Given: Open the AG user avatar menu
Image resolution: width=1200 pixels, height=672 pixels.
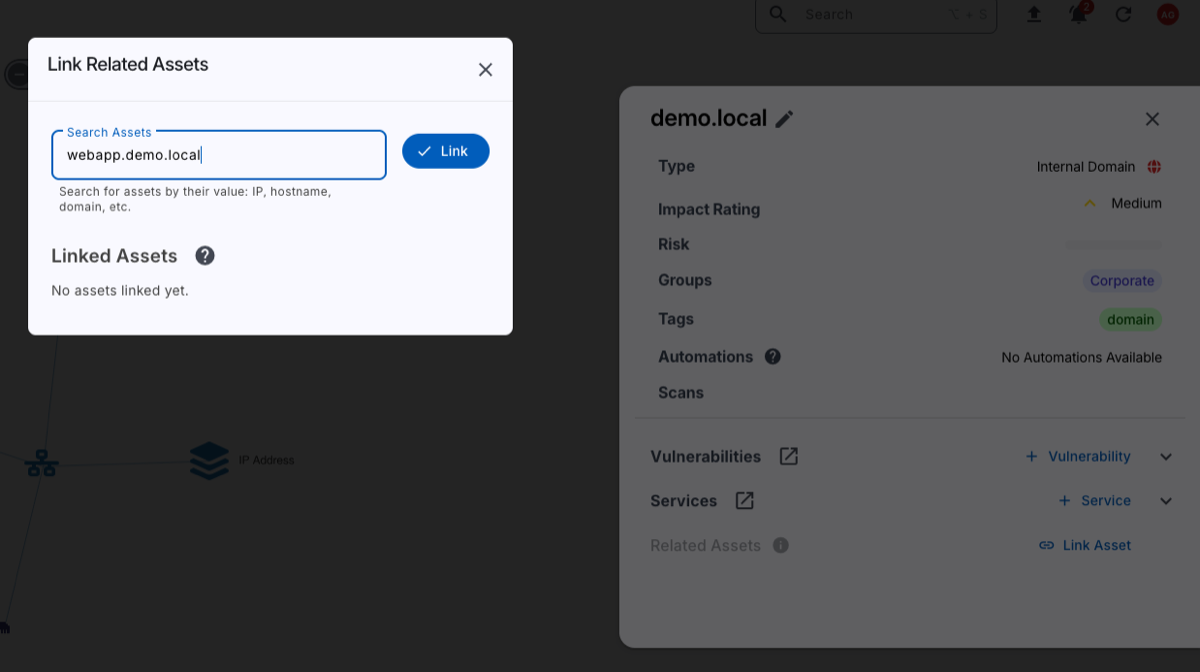Looking at the screenshot, I should coord(1167,14).
